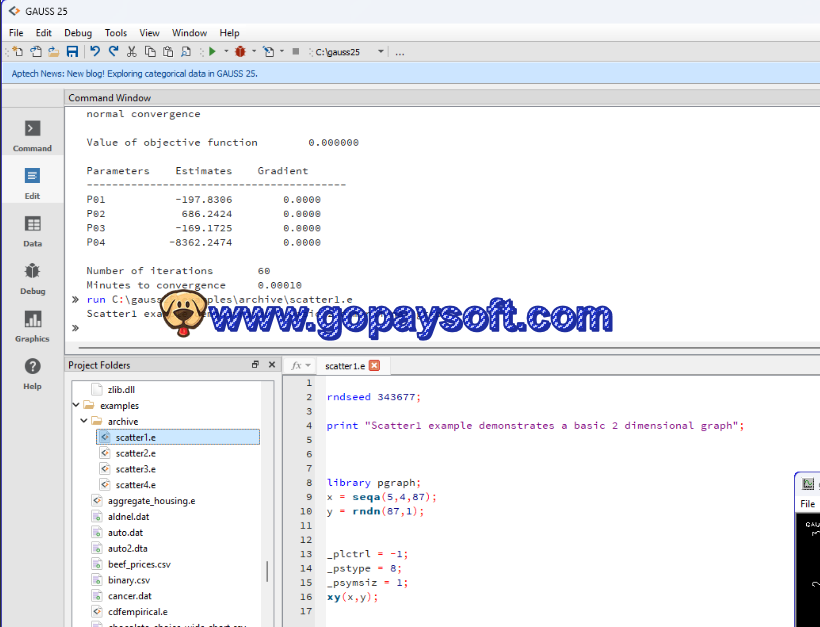The width and height of the screenshot is (820, 627).
Task: Click the Aptech News blog announcement
Action: [x=135, y=73]
